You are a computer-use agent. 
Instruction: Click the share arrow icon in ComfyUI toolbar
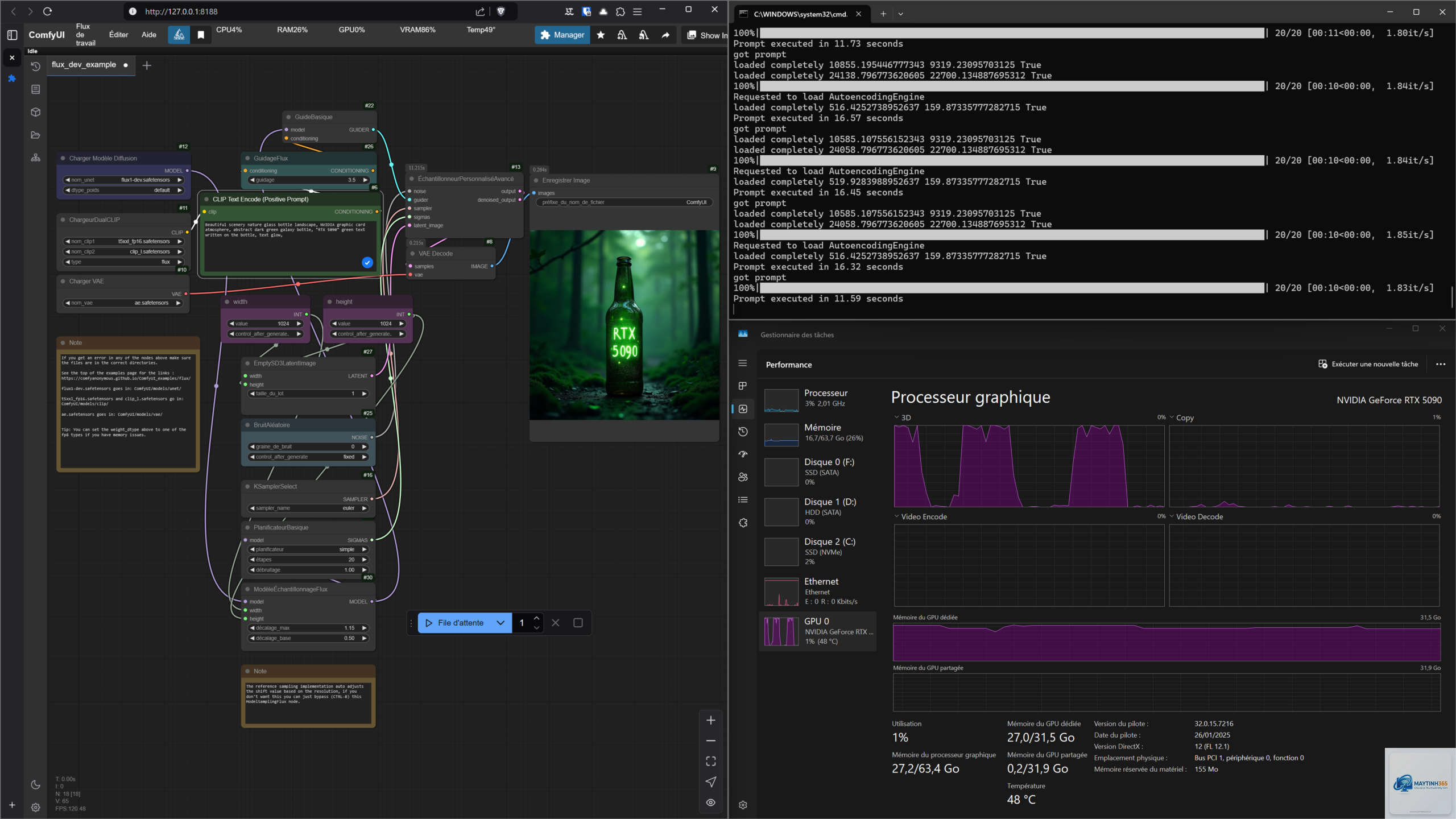tap(665, 35)
